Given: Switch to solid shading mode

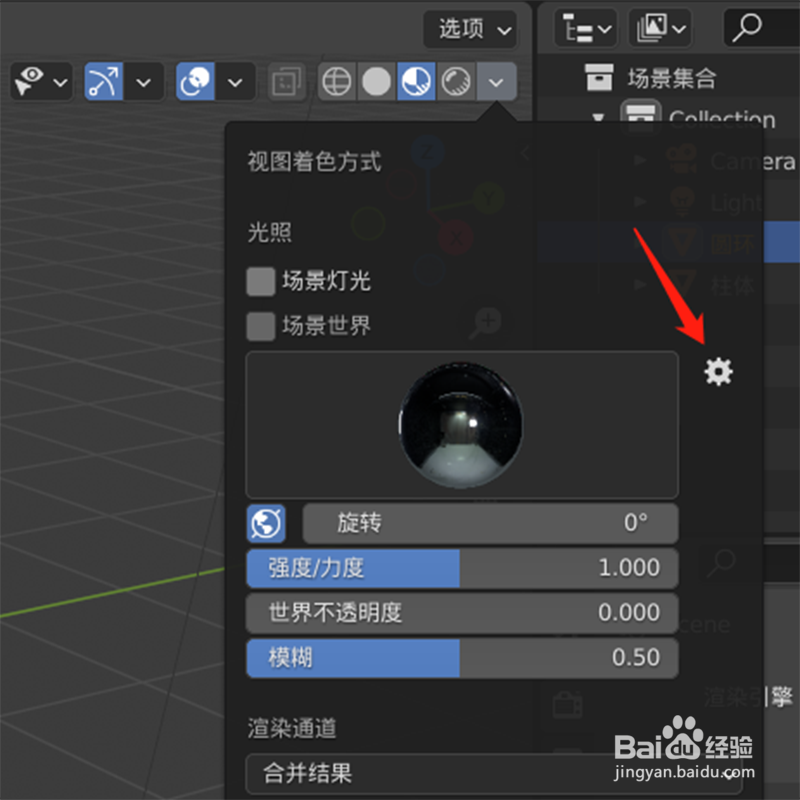Looking at the screenshot, I should point(377,81).
